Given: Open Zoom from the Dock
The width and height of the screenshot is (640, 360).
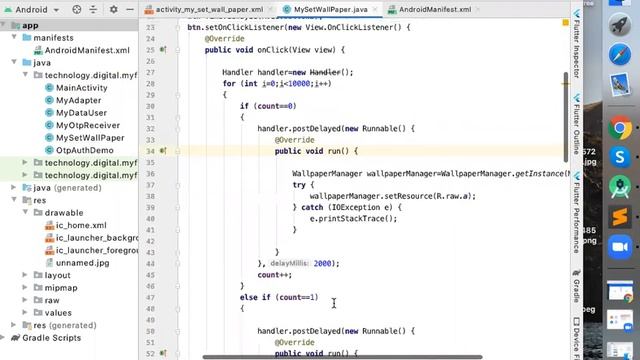Looking at the screenshot, I should point(620,247).
